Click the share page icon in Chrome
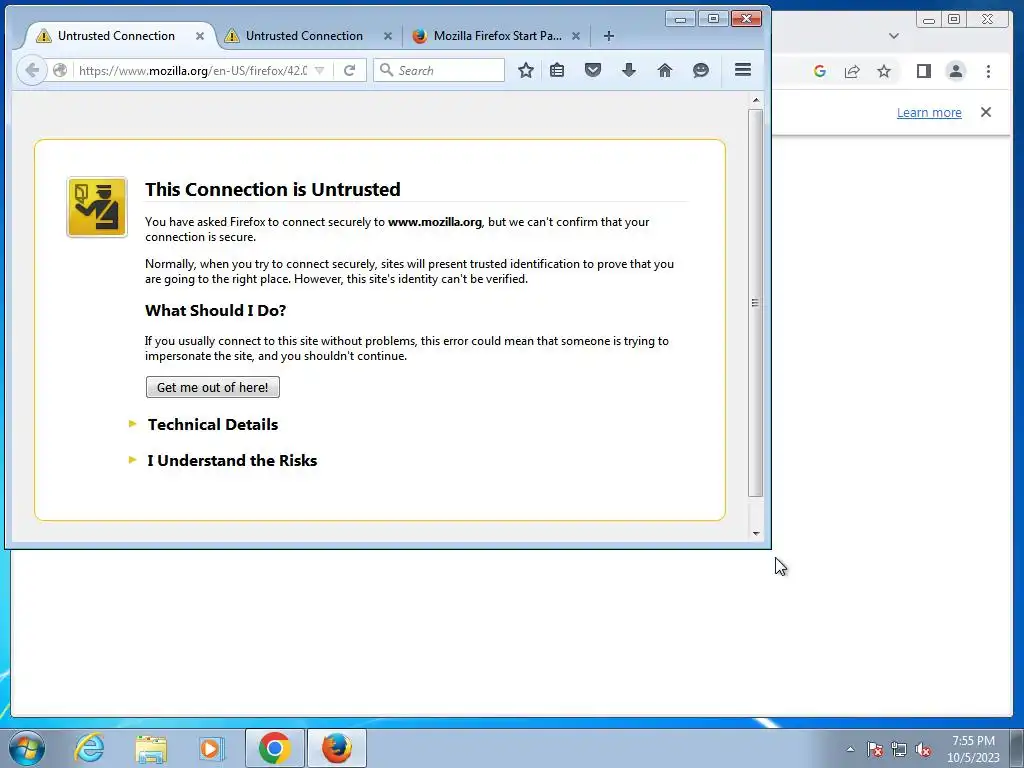Screen dimensions: 1024x768 pyautogui.click(x=852, y=71)
